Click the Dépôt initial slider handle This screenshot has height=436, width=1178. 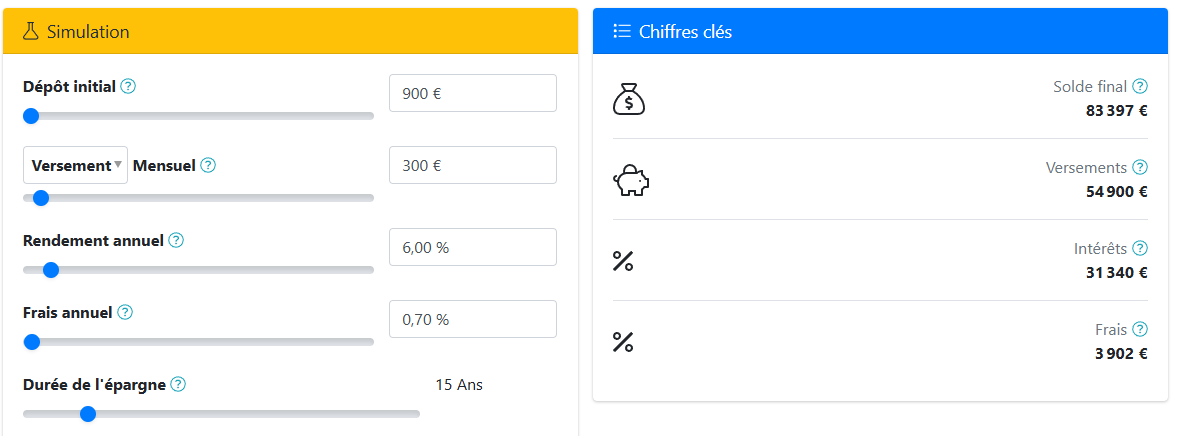(31, 116)
